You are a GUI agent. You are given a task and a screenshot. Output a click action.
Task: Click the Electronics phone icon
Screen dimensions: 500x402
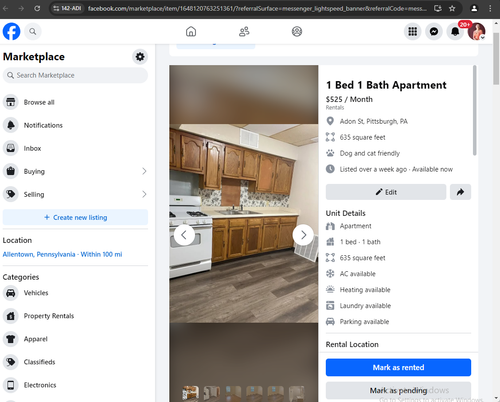click(11, 385)
